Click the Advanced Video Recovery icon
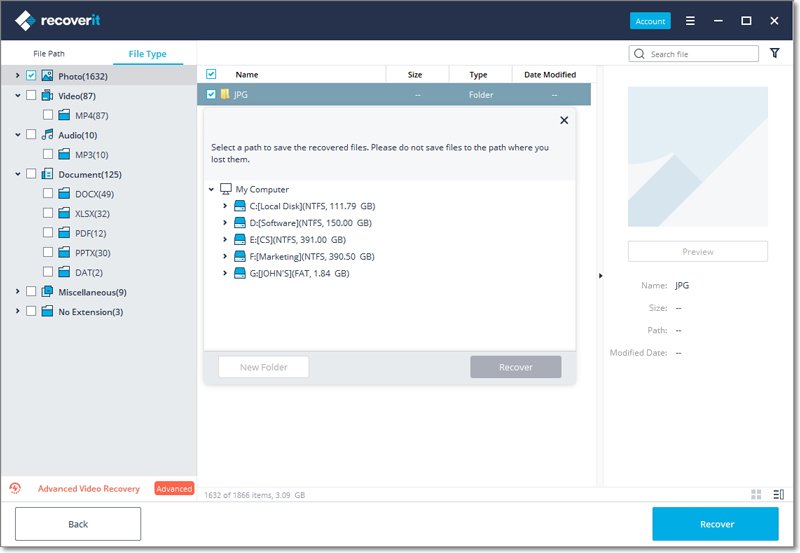Viewport: 800px width, 553px height. click(x=15, y=489)
